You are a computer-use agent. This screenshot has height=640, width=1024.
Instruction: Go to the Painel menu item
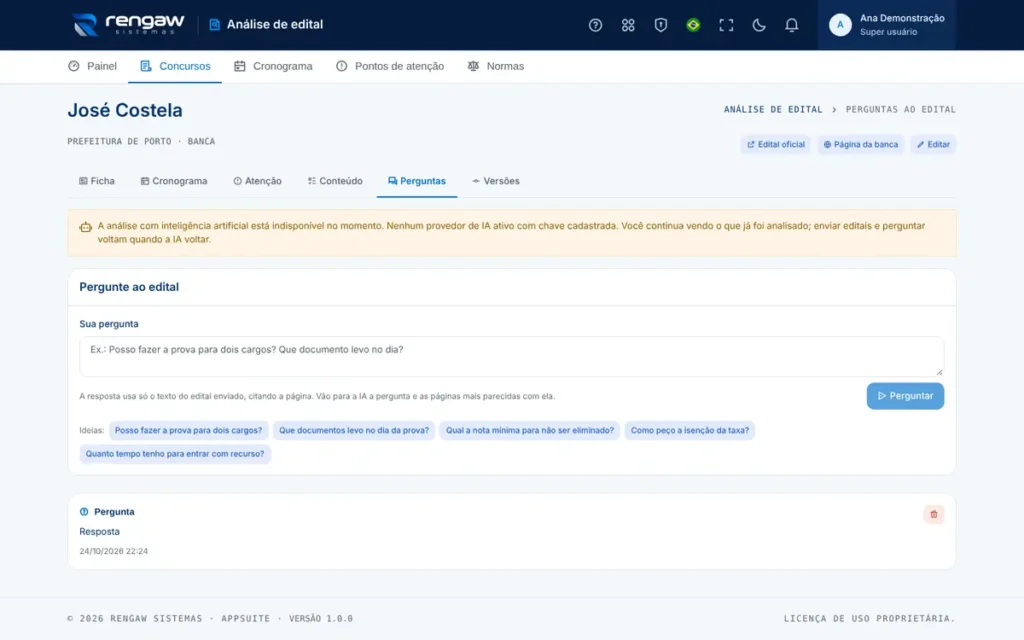click(x=92, y=66)
